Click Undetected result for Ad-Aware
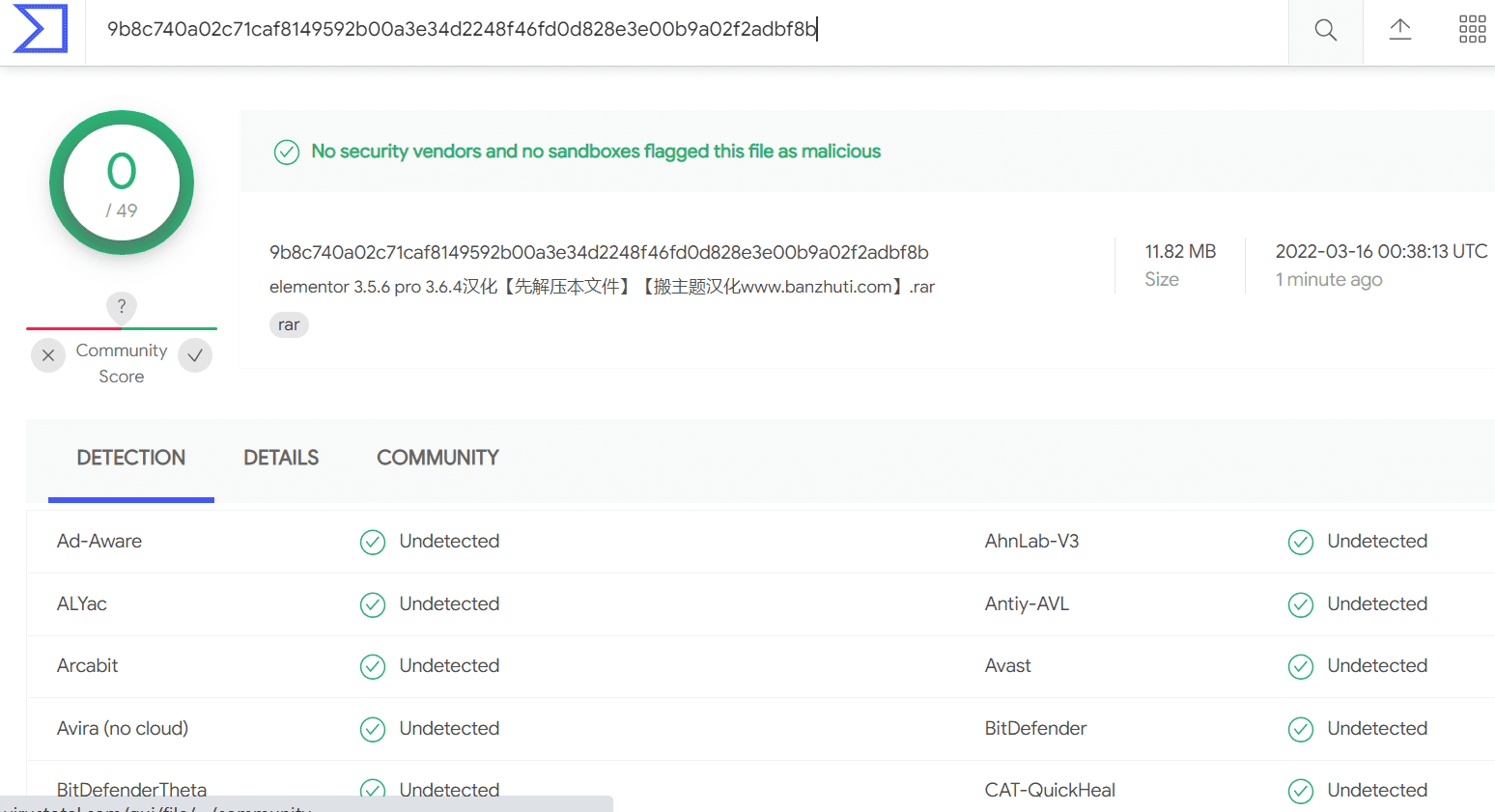Screen dimensions: 1495x812 pyautogui.click(x=449, y=542)
